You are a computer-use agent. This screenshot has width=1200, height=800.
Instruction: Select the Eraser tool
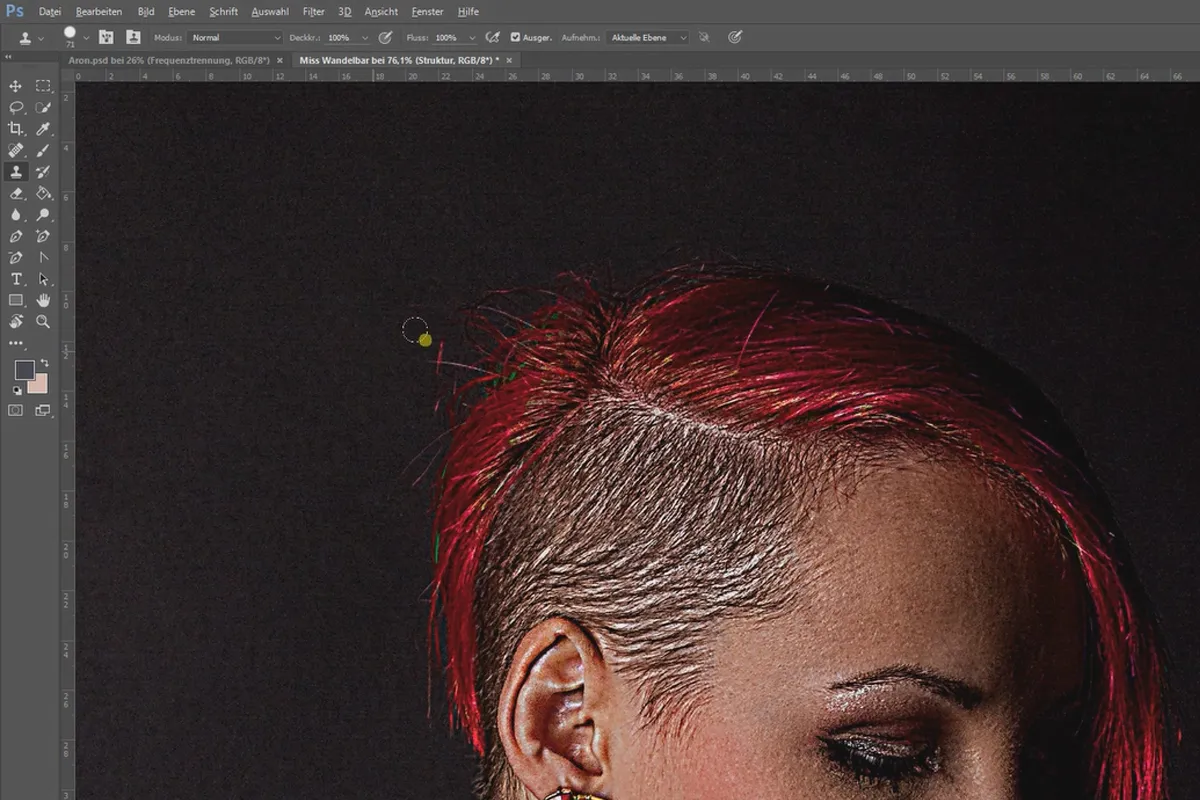coord(16,193)
